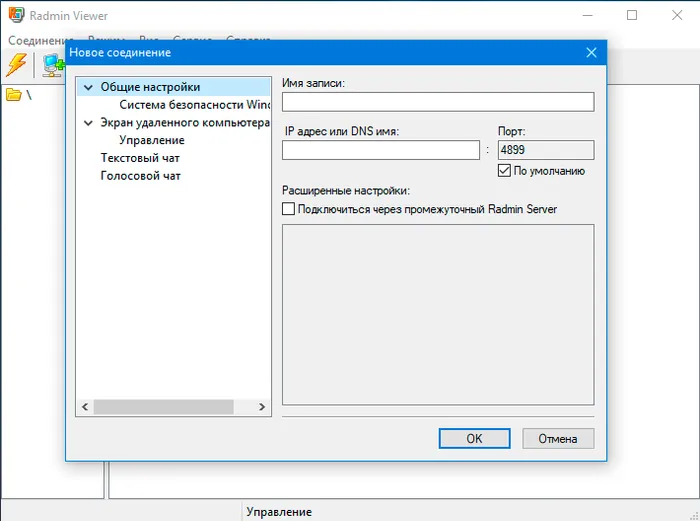Click tree scrollbar left arrow
The width and height of the screenshot is (700, 521).
pyautogui.click(x=85, y=407)
